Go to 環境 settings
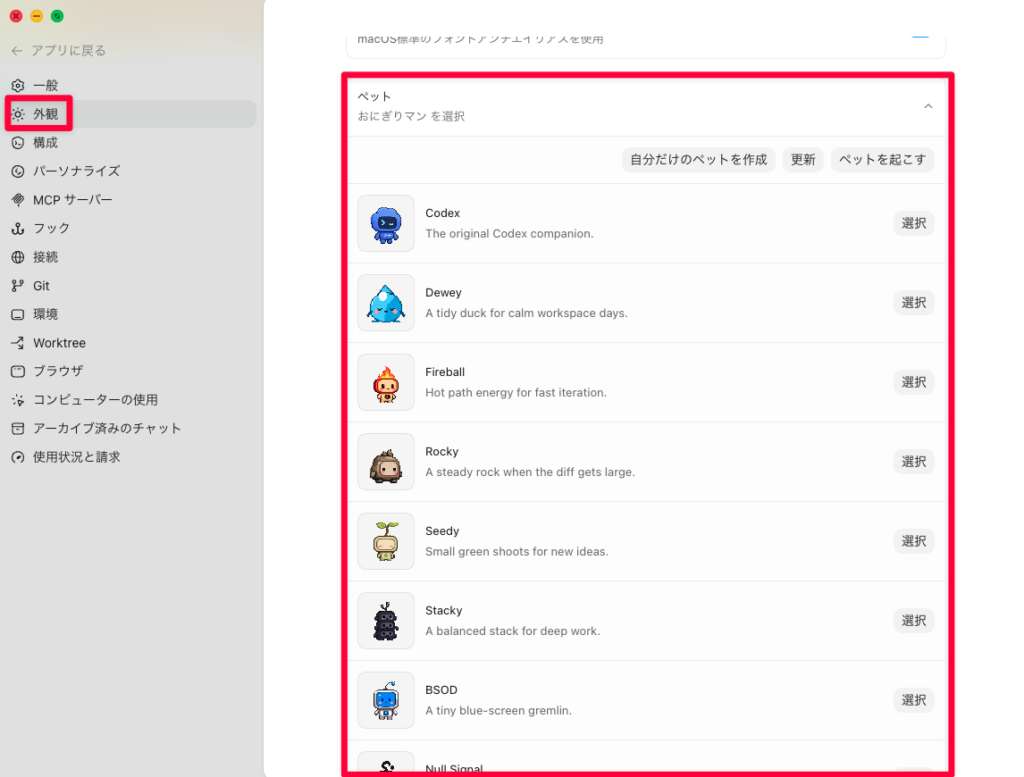This screenshot has height=777, width=1024. point(131,315)
